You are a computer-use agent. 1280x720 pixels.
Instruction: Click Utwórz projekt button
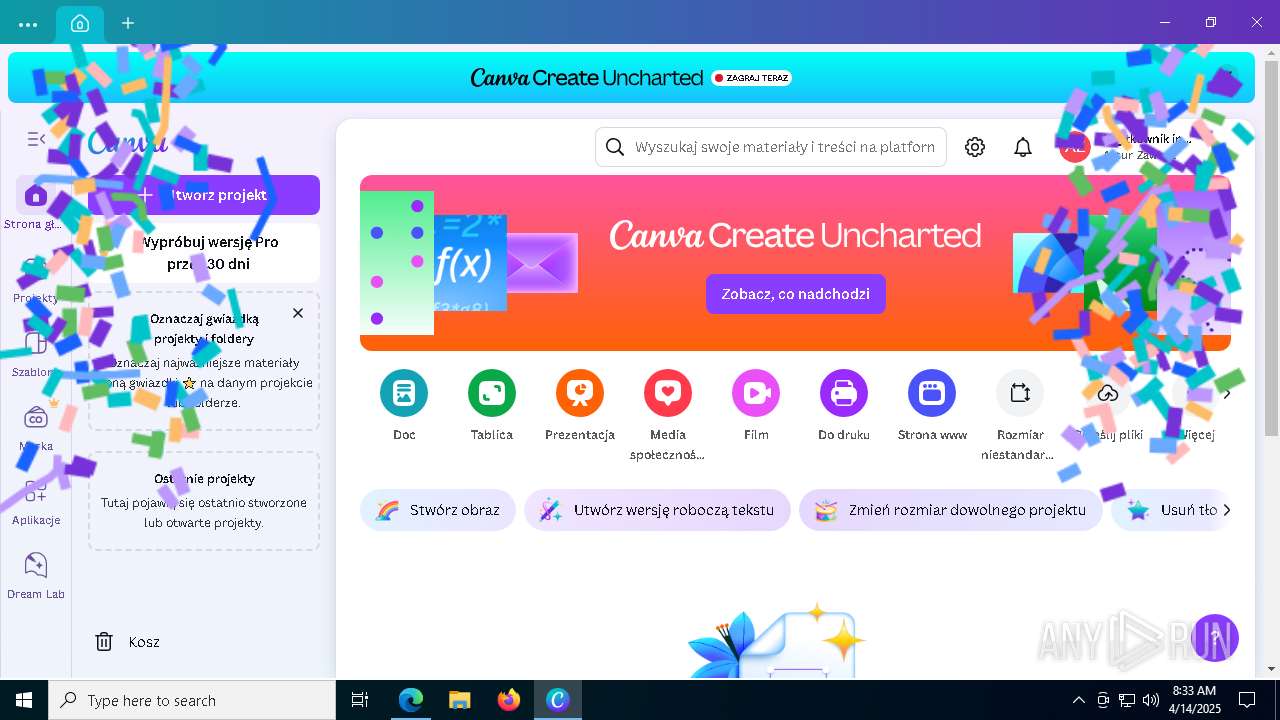[204, 195]
